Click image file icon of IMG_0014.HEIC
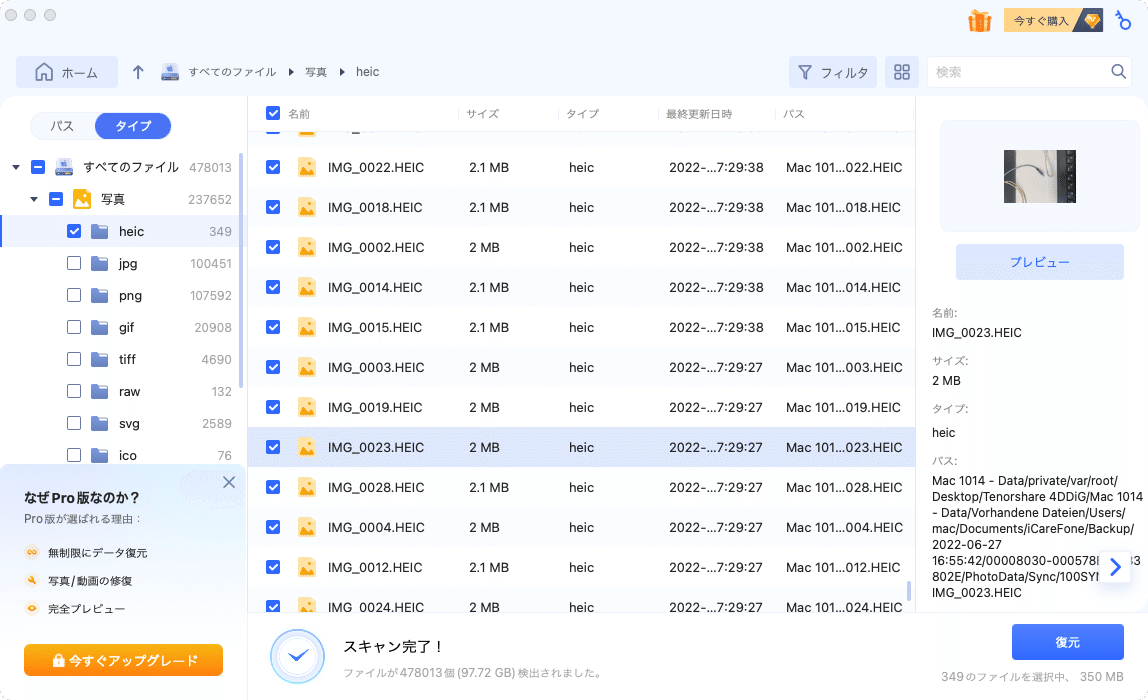 click(x=307, y=288)
